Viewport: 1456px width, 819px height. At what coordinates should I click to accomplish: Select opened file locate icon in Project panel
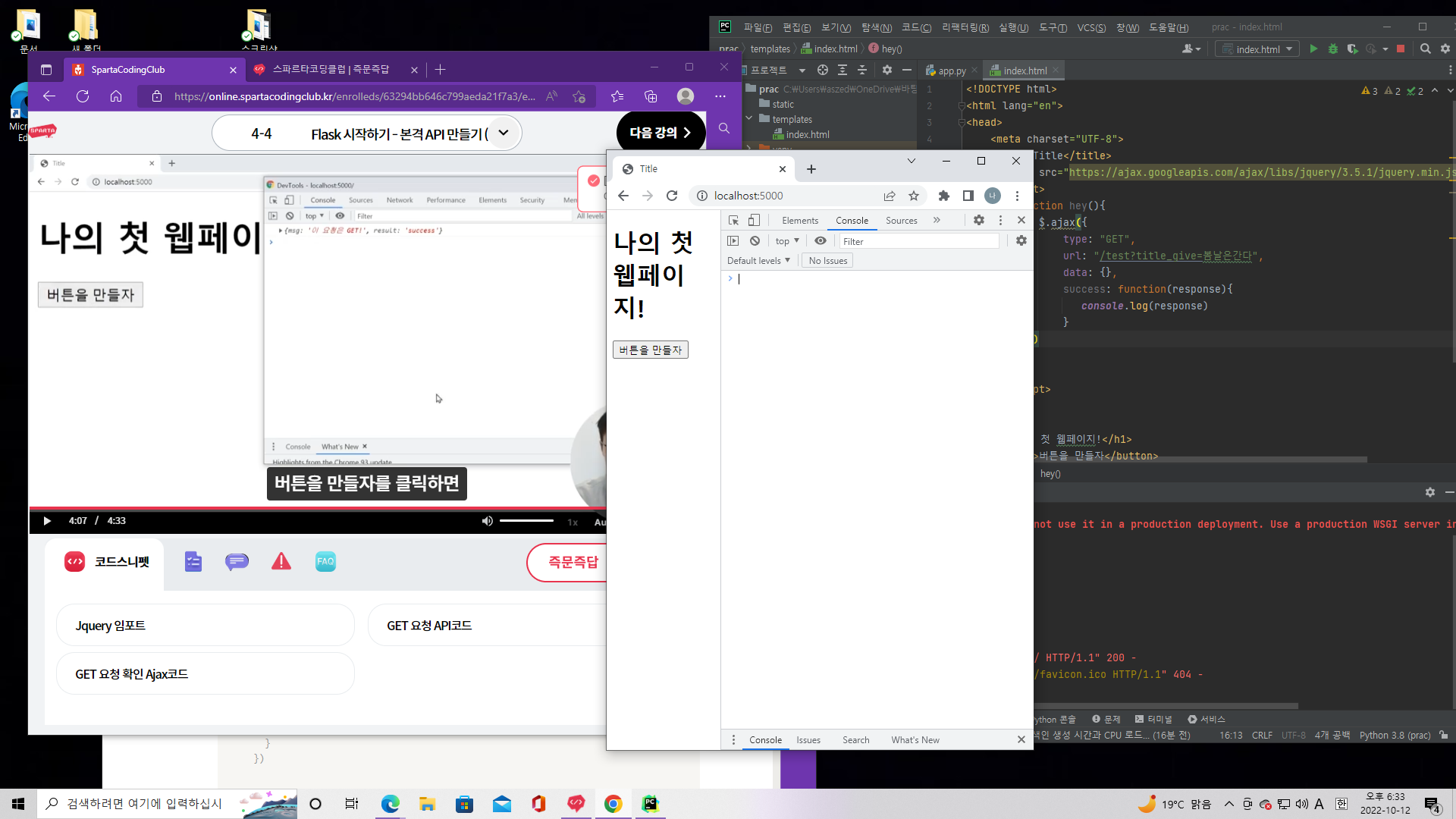(823, 70)
